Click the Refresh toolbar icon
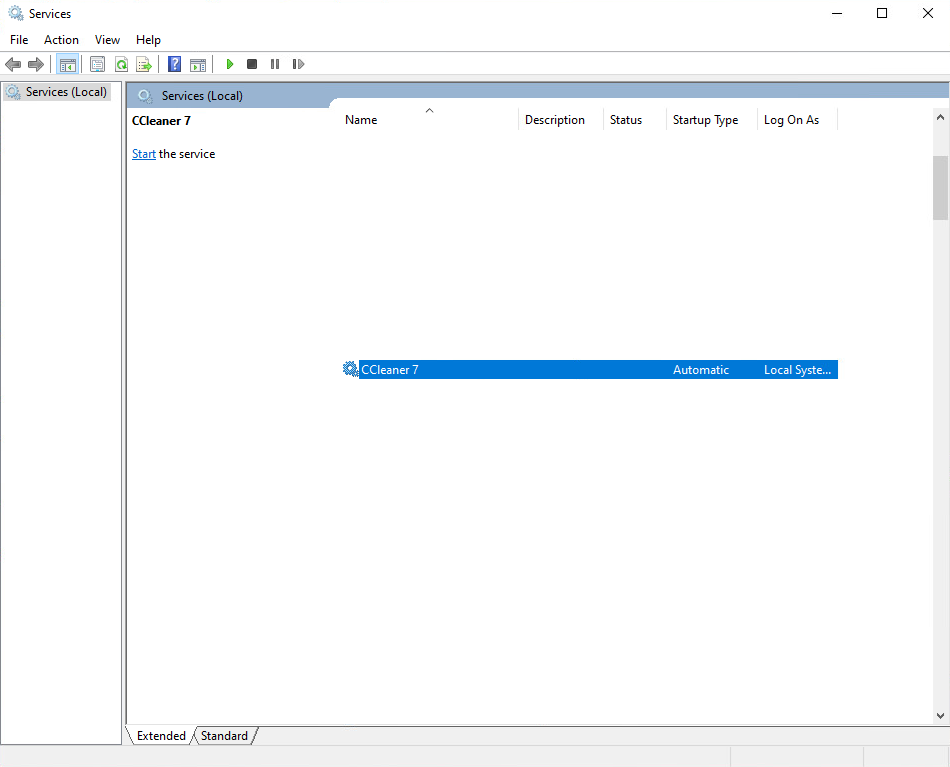Screen dimensions: 950x767 [x=121, y=64]
